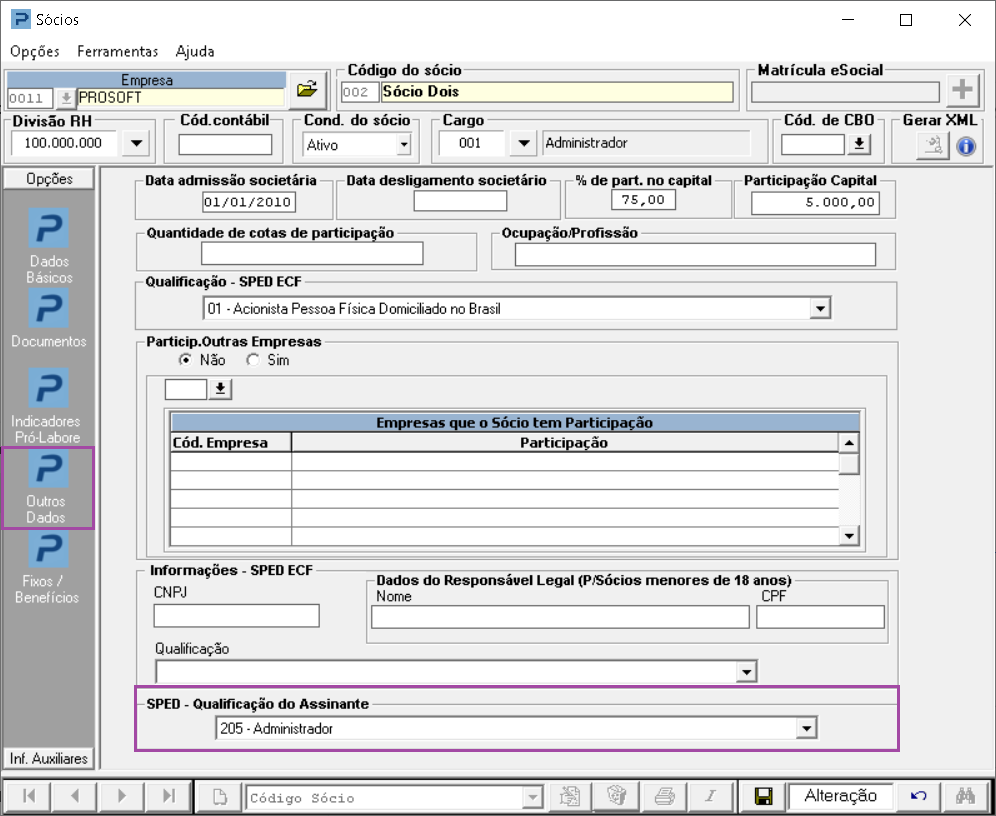The image size is (996, 816).
Task: Open the Dados Básicos sidebar section
Action: [x=49, y=248]
